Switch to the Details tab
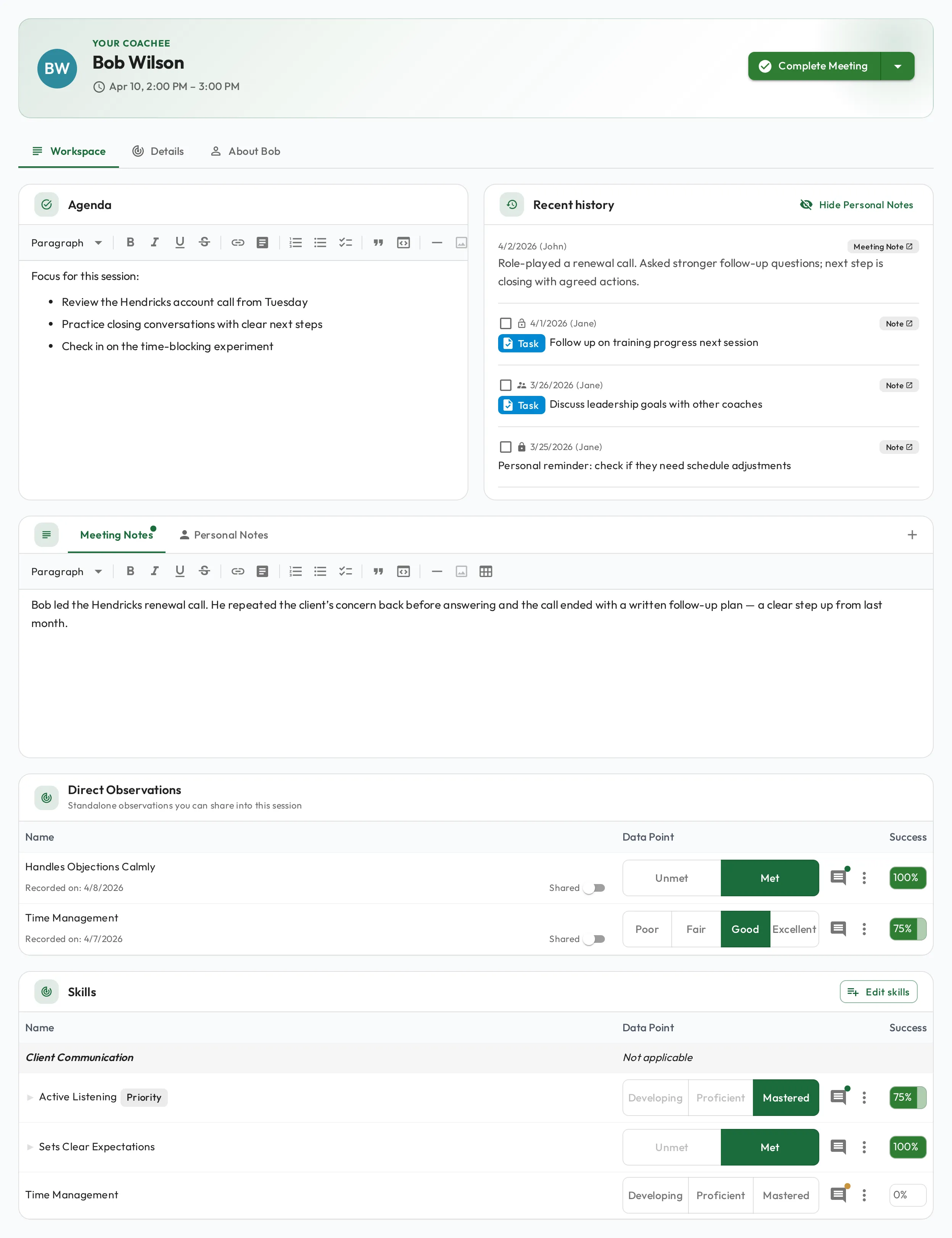952x1238 pixels. (158, 151)
